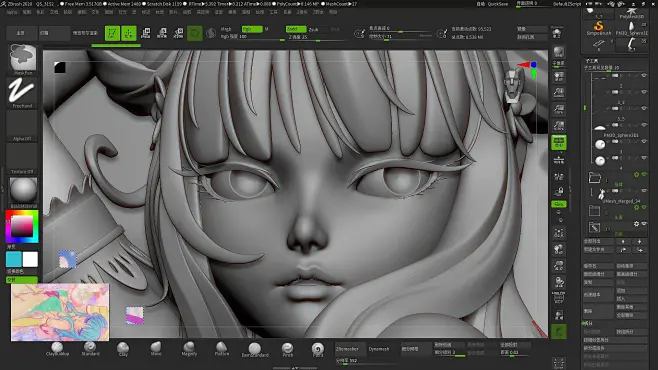
Task: Pick the Move brush from bottom shelf
Action: tap(156, 349)
